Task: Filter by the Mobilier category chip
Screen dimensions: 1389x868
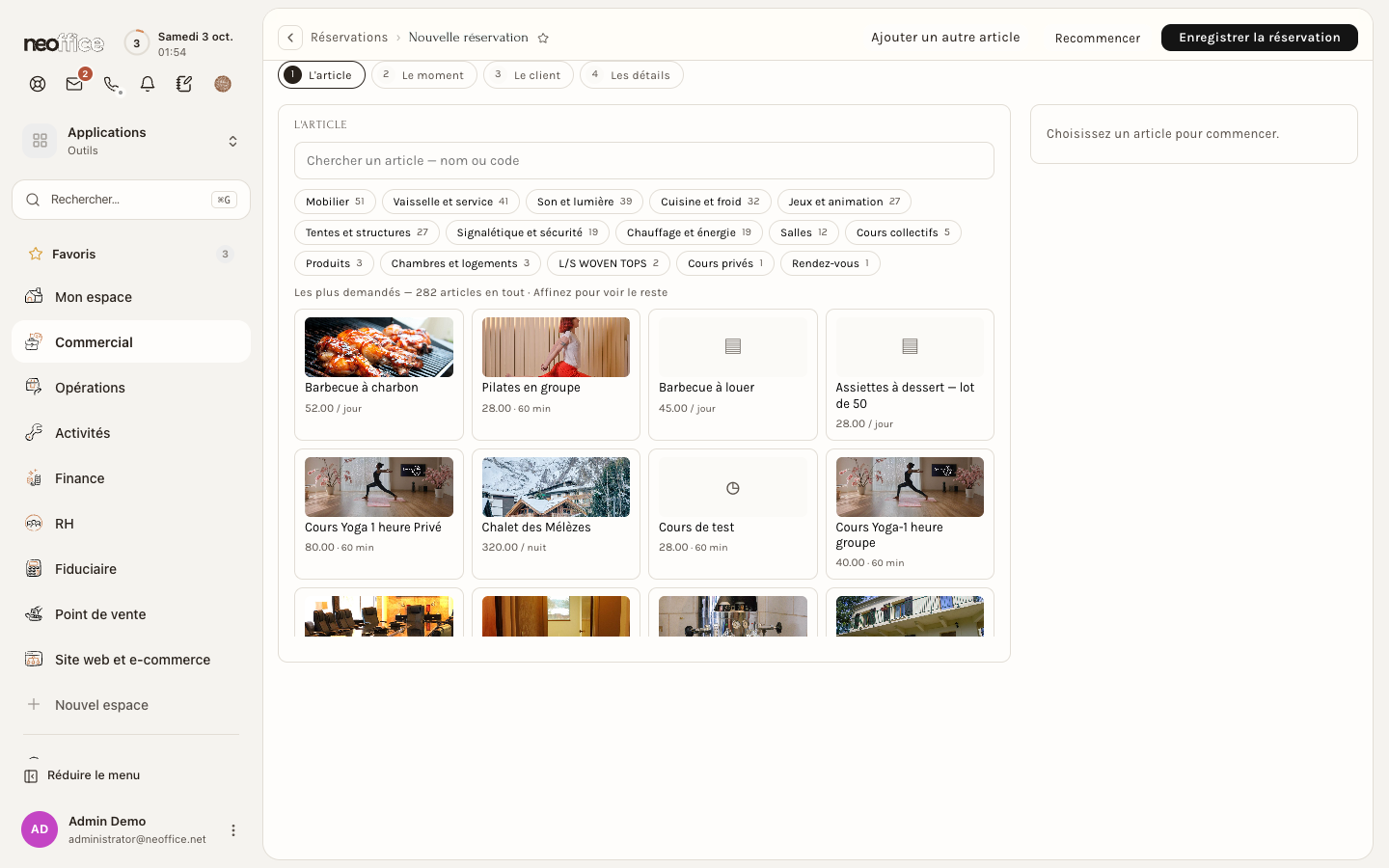Action: pos(335,202)
